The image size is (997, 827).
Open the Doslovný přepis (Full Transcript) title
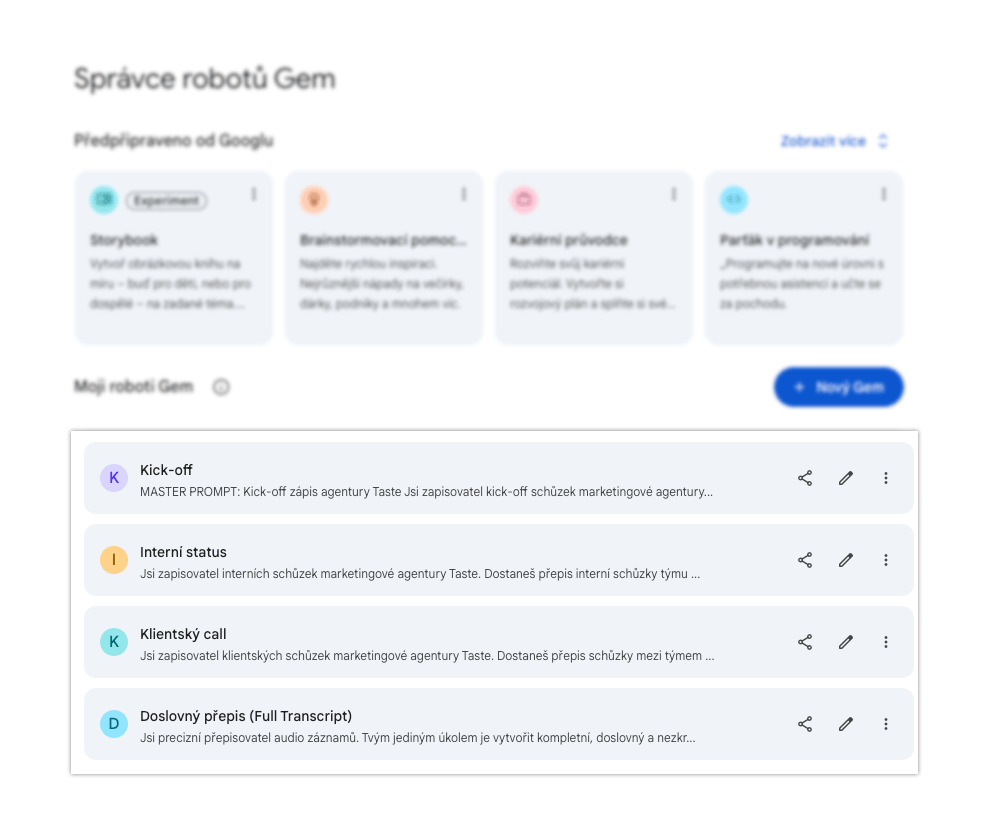point(246,716)
